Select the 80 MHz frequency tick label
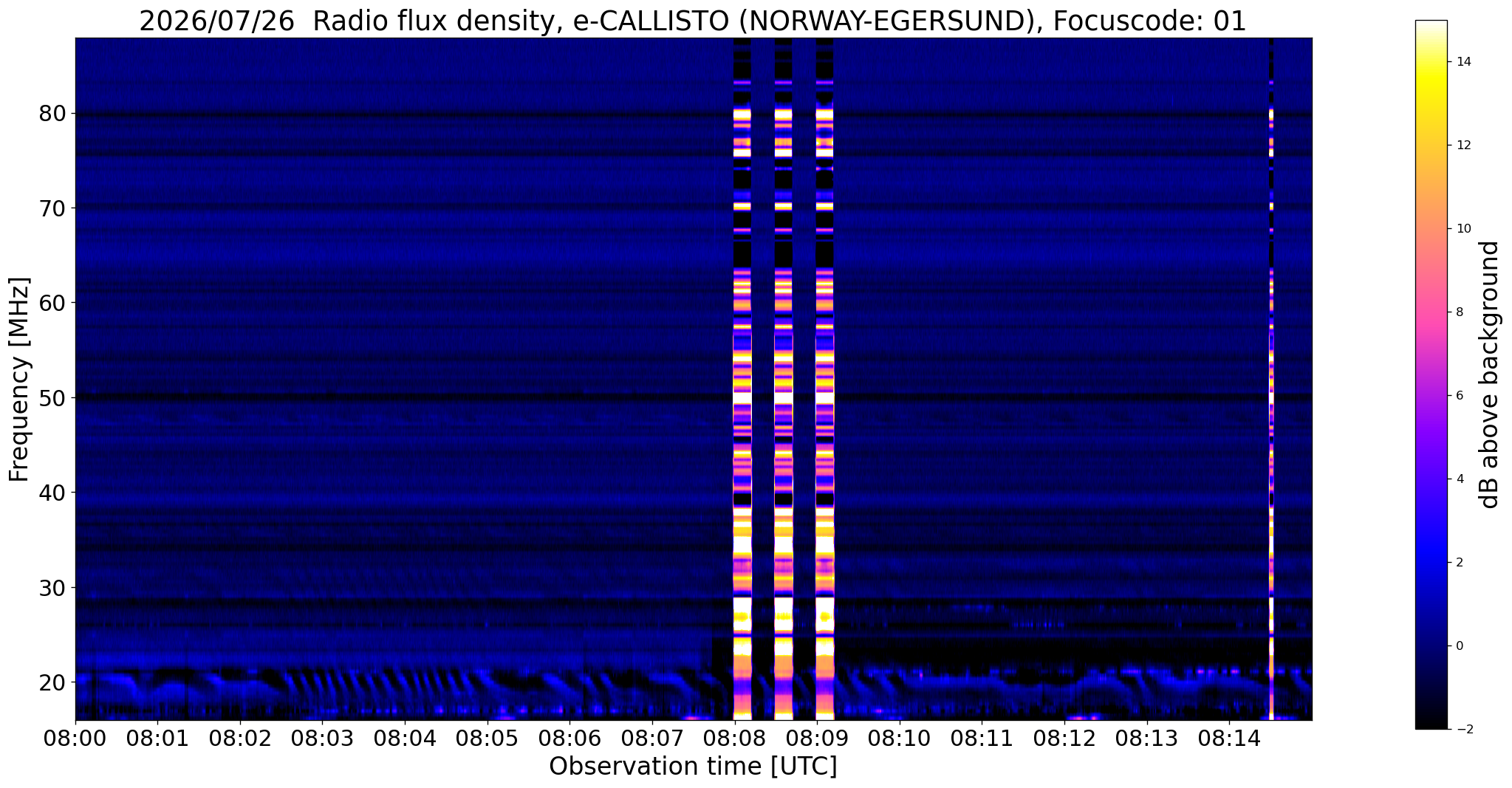This screenshot has width=1512, height=788. click(x=53, y=114)
